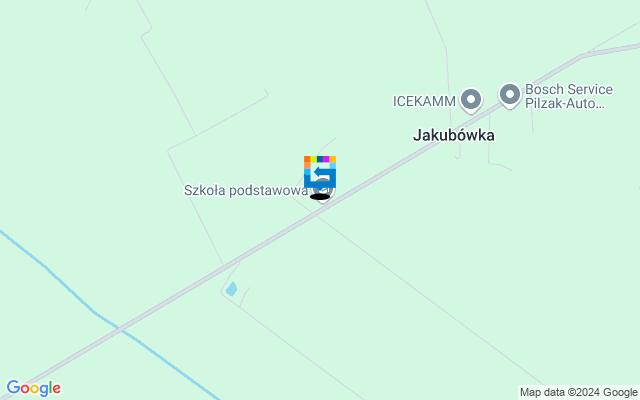Click the colorful arrow marker above the school
The width and height of the screenshot is (640, 400).
(320, 172)
